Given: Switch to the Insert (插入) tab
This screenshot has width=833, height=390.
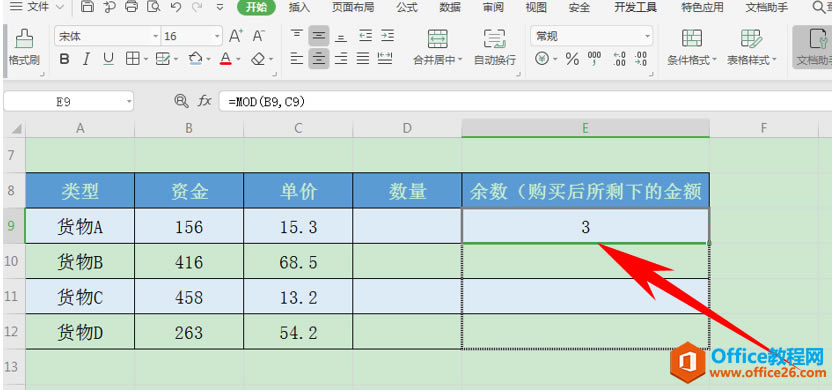Looking at the screenshot, I should [x=299, y=7].
